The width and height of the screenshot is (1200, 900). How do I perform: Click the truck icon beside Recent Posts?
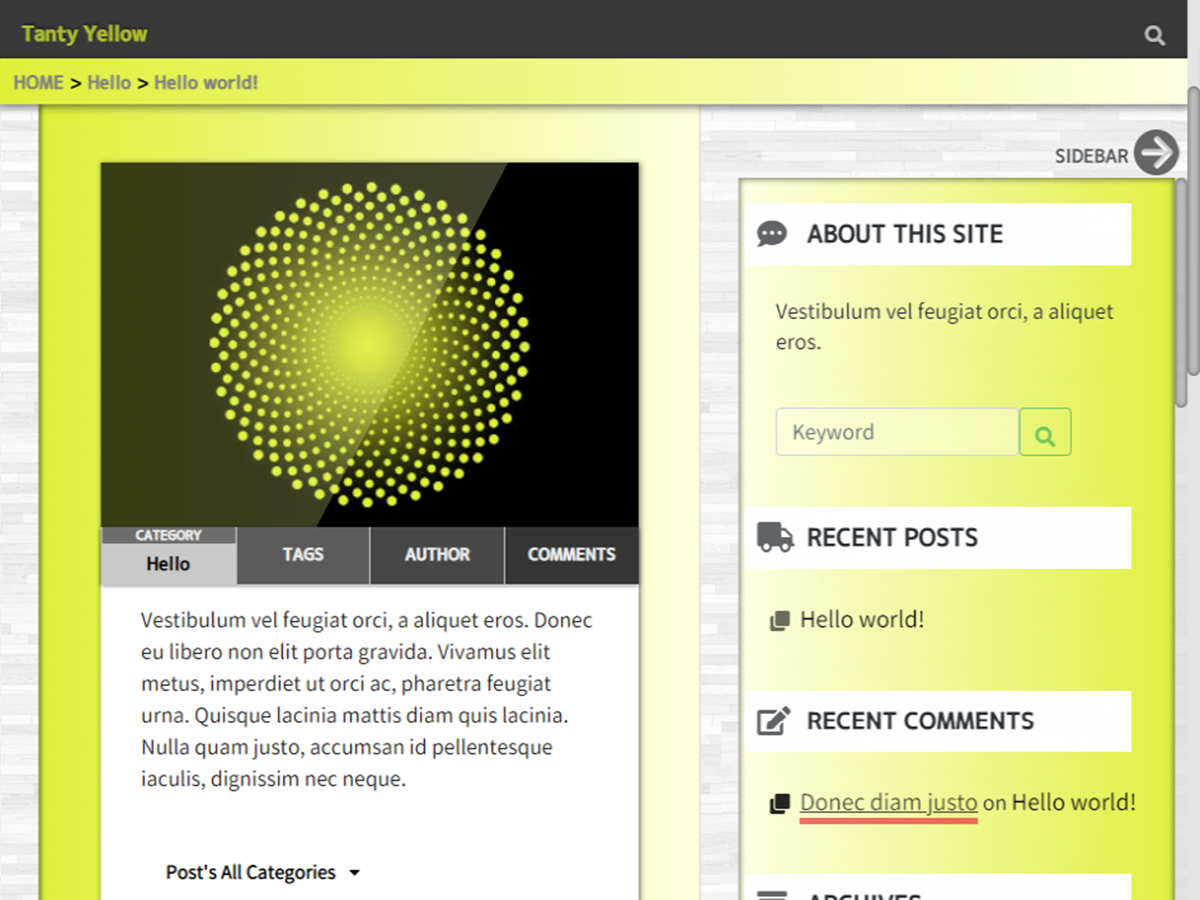[775, 537]
